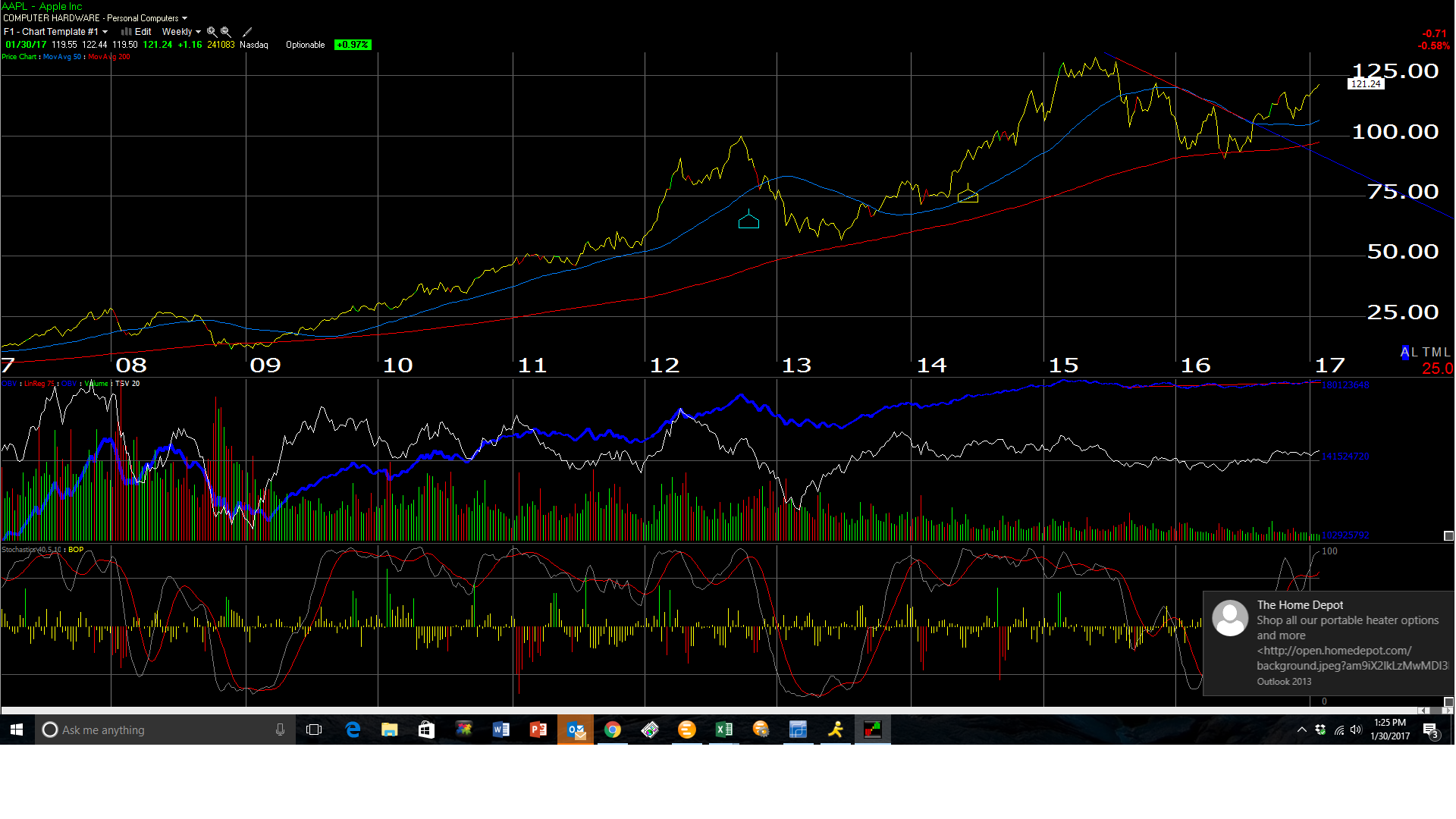1456x819 pixels.
Task: Open the orange circle app in the taskbar
Action: (687, 730)
